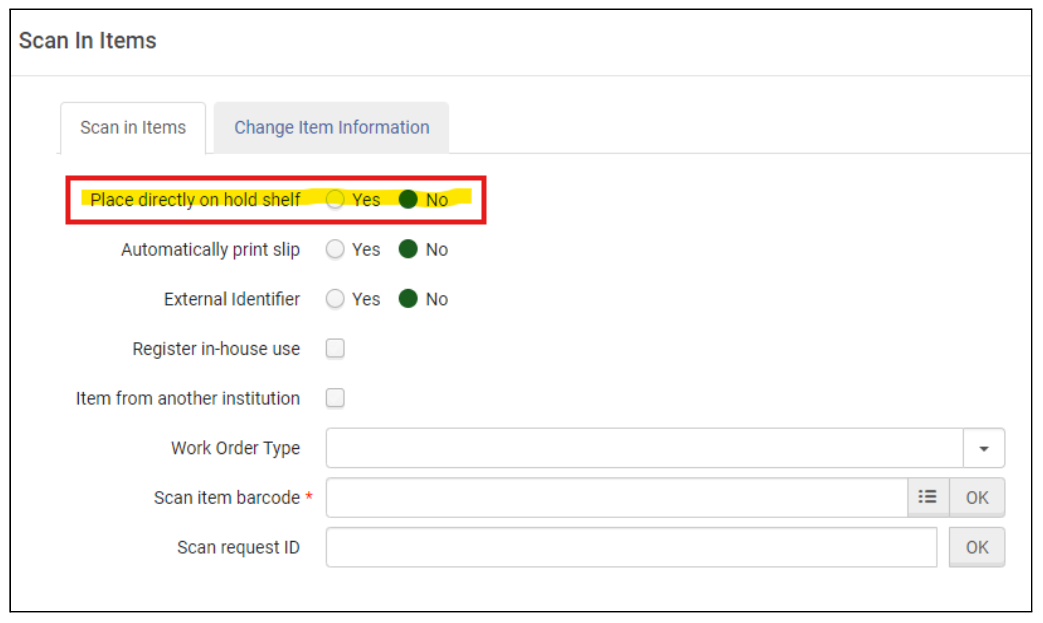Image resolution: width=1043 pixels, height=623 pixels.
Task: Focus the Scan request ID text field
Action: [631, 547]
